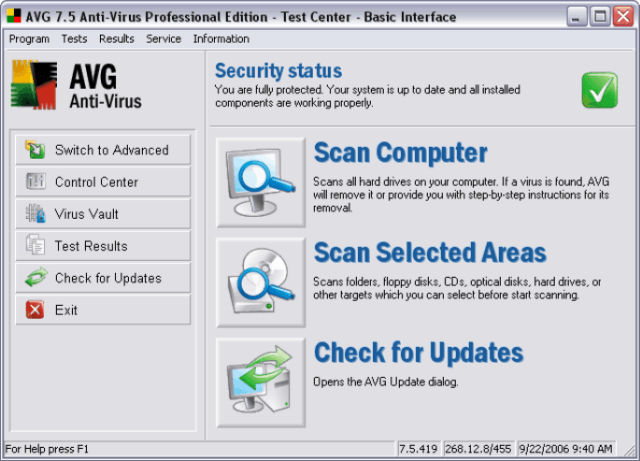Click the Scan Computer monitor magnifier icon

(261, 183)
